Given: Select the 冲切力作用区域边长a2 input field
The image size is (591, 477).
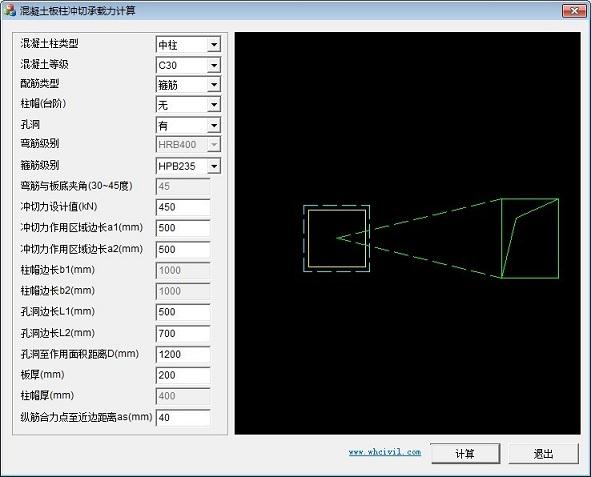Looking at the screenshot, I should pos(183,249).
